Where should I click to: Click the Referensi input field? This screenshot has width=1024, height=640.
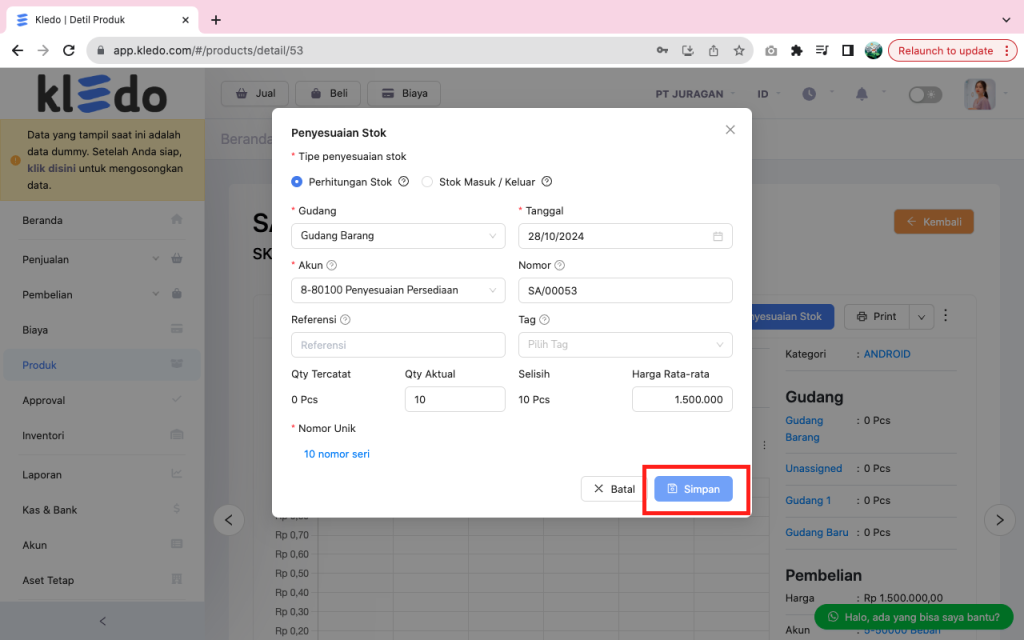[x=398, y=345]
